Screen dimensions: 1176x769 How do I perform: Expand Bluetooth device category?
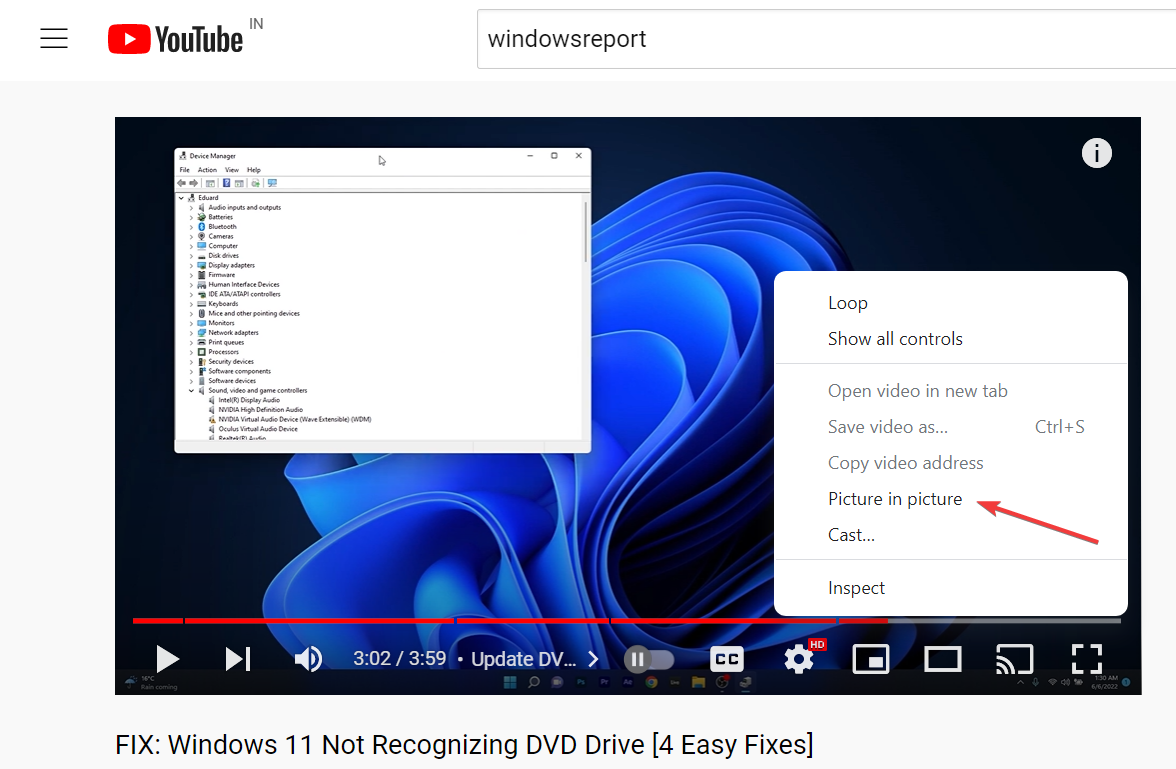pyautogui.click(x=191, y=227)
